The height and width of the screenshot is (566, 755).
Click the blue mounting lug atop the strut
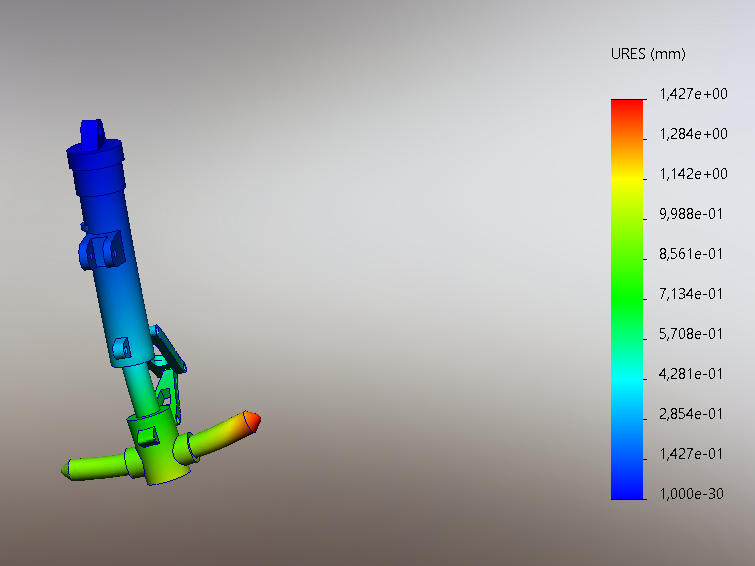pos(92,135)
